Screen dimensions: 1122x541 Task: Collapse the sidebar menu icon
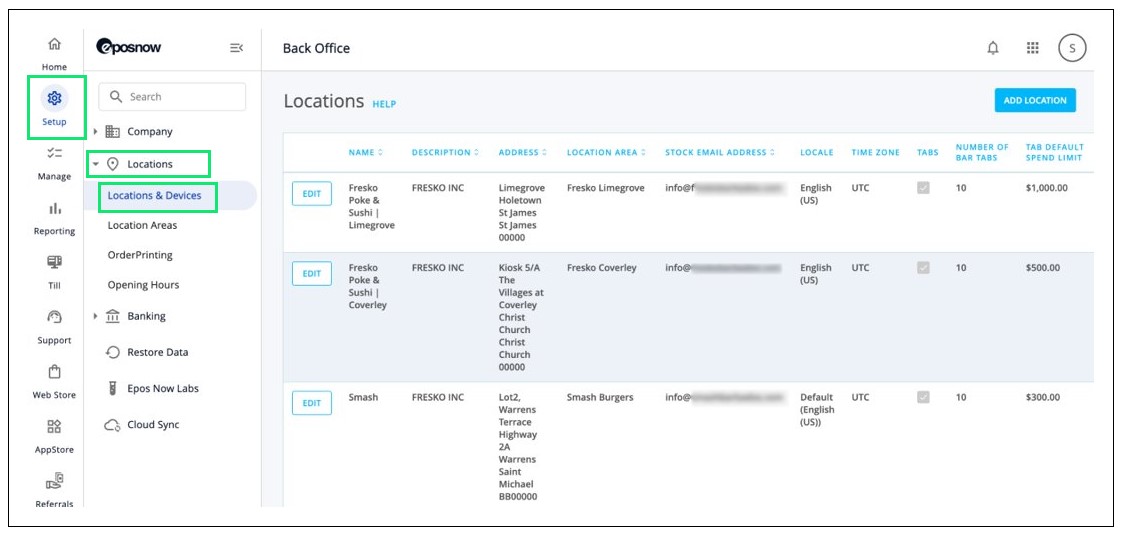pyautogui.click(x=236, y=48)
